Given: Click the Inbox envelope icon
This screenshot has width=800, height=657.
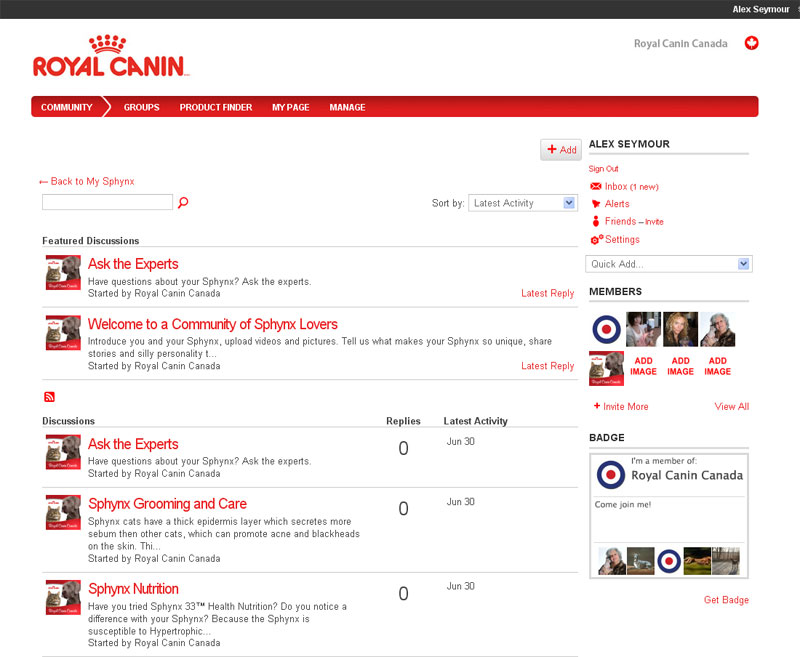Looking at the screenshot, I should [x=596, y=187].
